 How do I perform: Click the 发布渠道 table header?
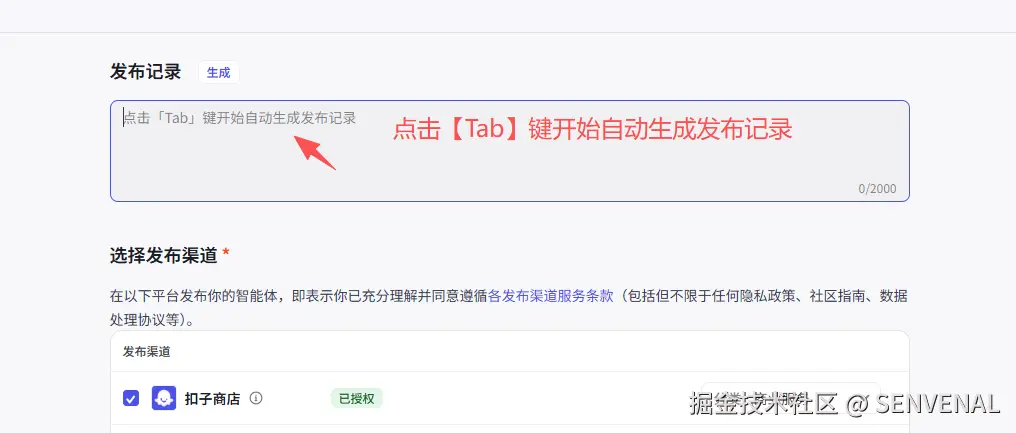146,351
